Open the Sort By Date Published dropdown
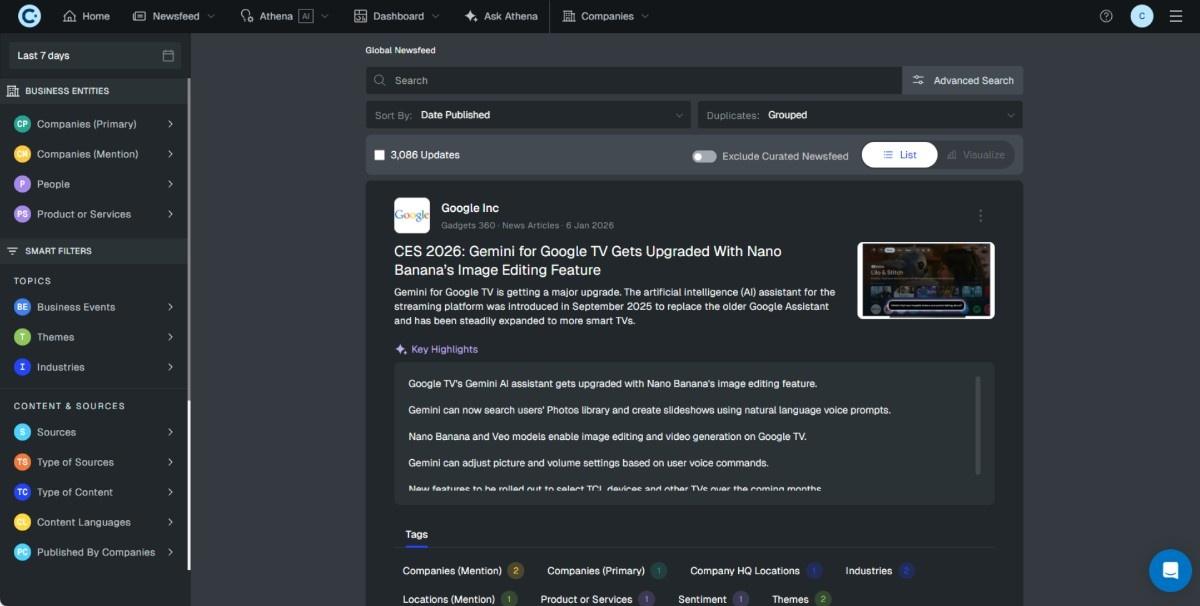The width and height of the screenshot is (1200, 606). pyautogui.click(x=530, y=114)
